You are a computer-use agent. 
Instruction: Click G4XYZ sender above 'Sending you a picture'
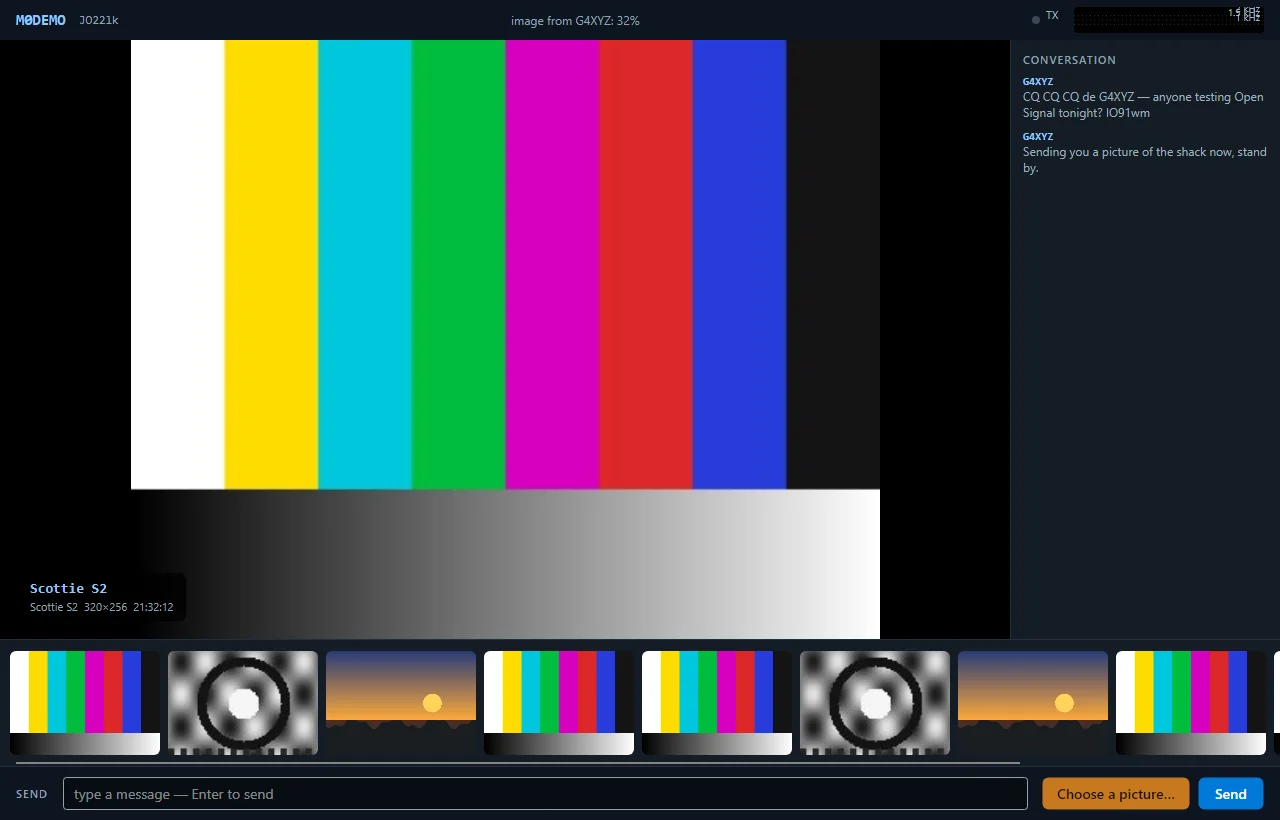(1038, 137)
